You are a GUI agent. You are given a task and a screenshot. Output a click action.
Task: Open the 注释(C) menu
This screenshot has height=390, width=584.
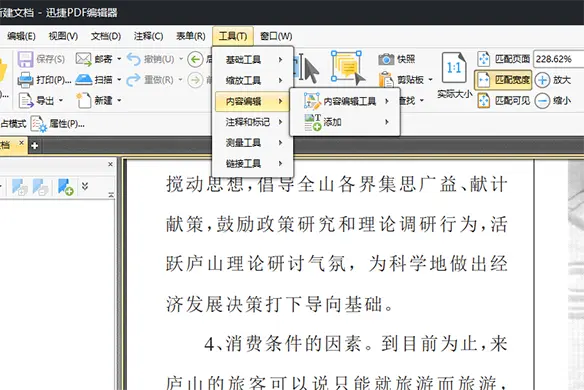pyautogui.click(x=148, y=36)
